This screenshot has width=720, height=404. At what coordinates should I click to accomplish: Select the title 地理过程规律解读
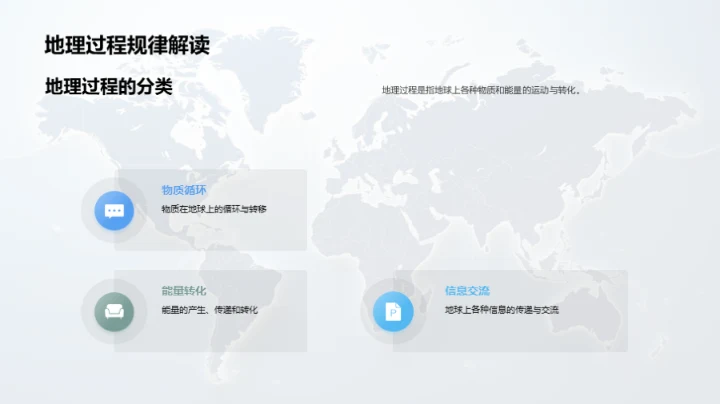(x=127, y=45)
